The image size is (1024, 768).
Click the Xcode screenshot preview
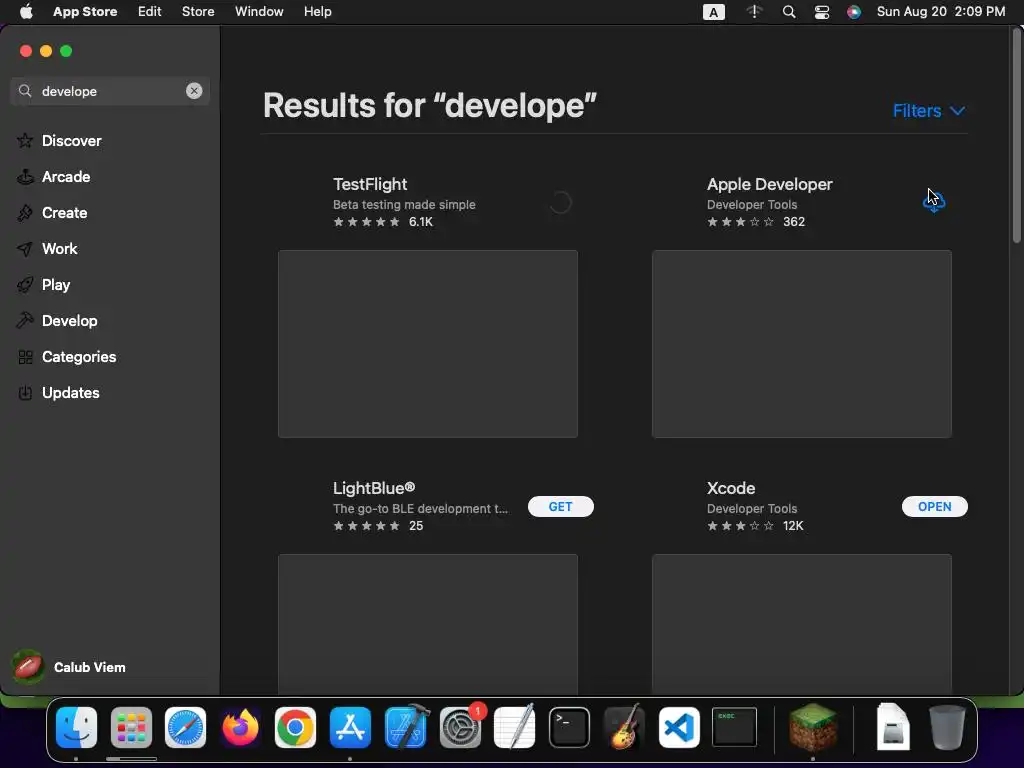coord(801,624)
